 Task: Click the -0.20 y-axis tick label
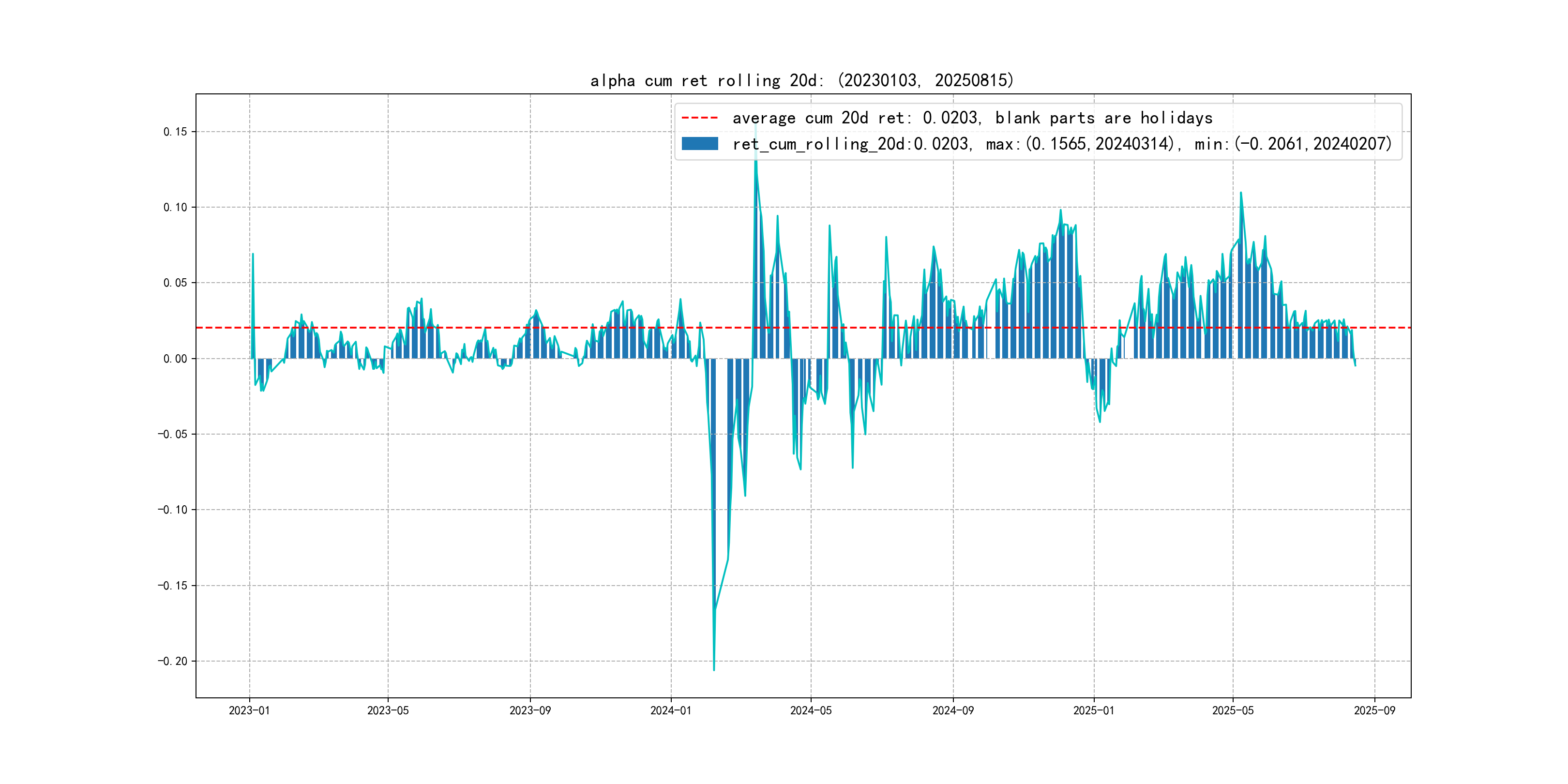coord(173,661)
